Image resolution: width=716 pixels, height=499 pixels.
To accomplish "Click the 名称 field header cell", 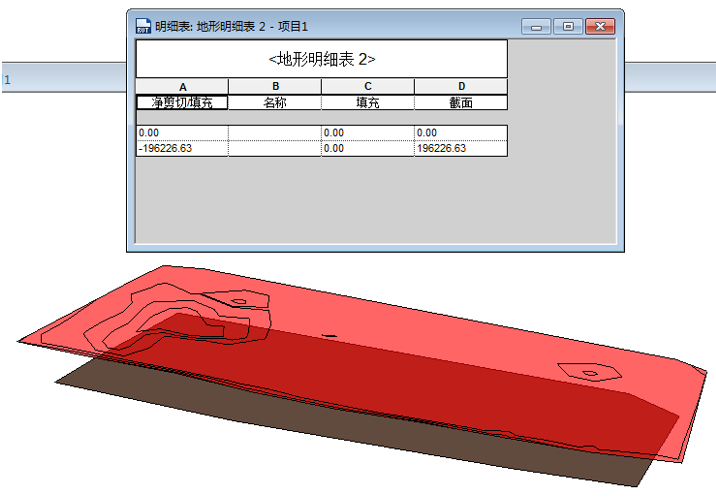I will pos(275,103).
